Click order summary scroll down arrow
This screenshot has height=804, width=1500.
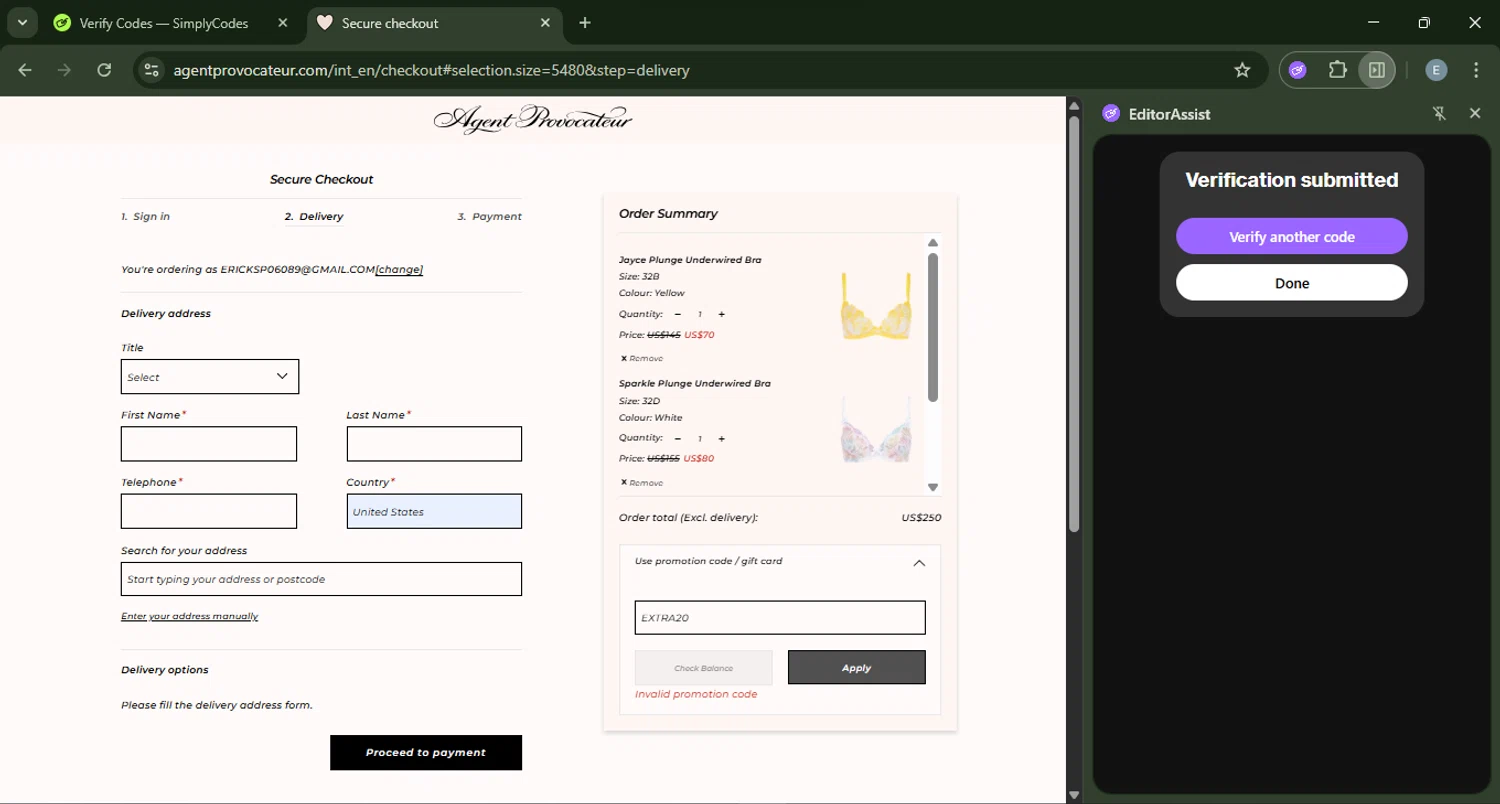pos(933,487)
